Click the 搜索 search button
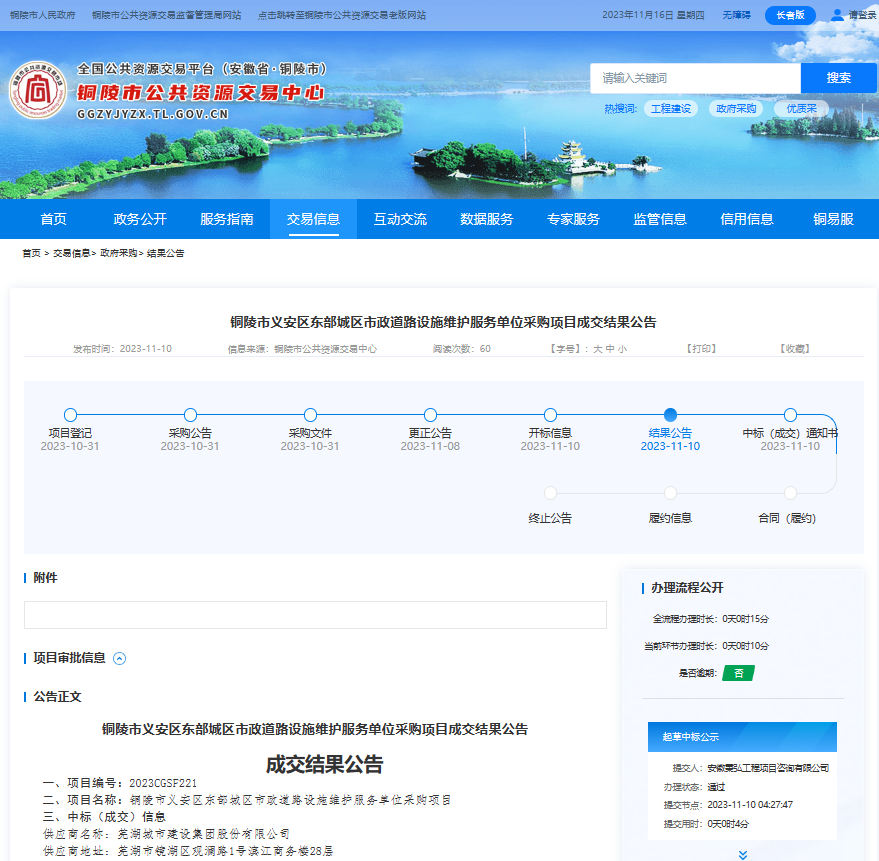This screenshot has height=861, width=879. 838,78
